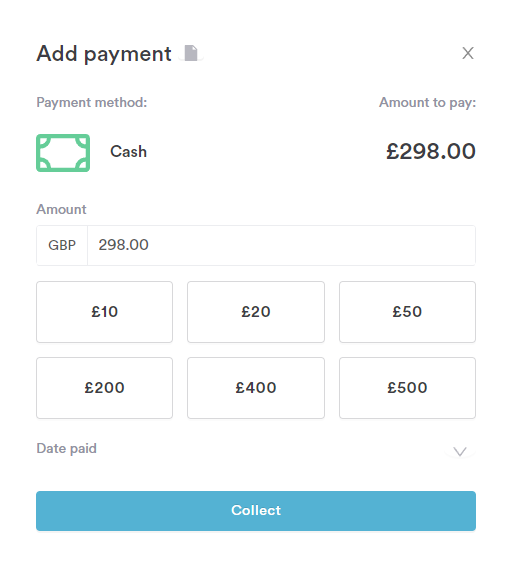This screenshot has height=567, width=512.
Task: Click the Payment method label
Action: [92, 103]
